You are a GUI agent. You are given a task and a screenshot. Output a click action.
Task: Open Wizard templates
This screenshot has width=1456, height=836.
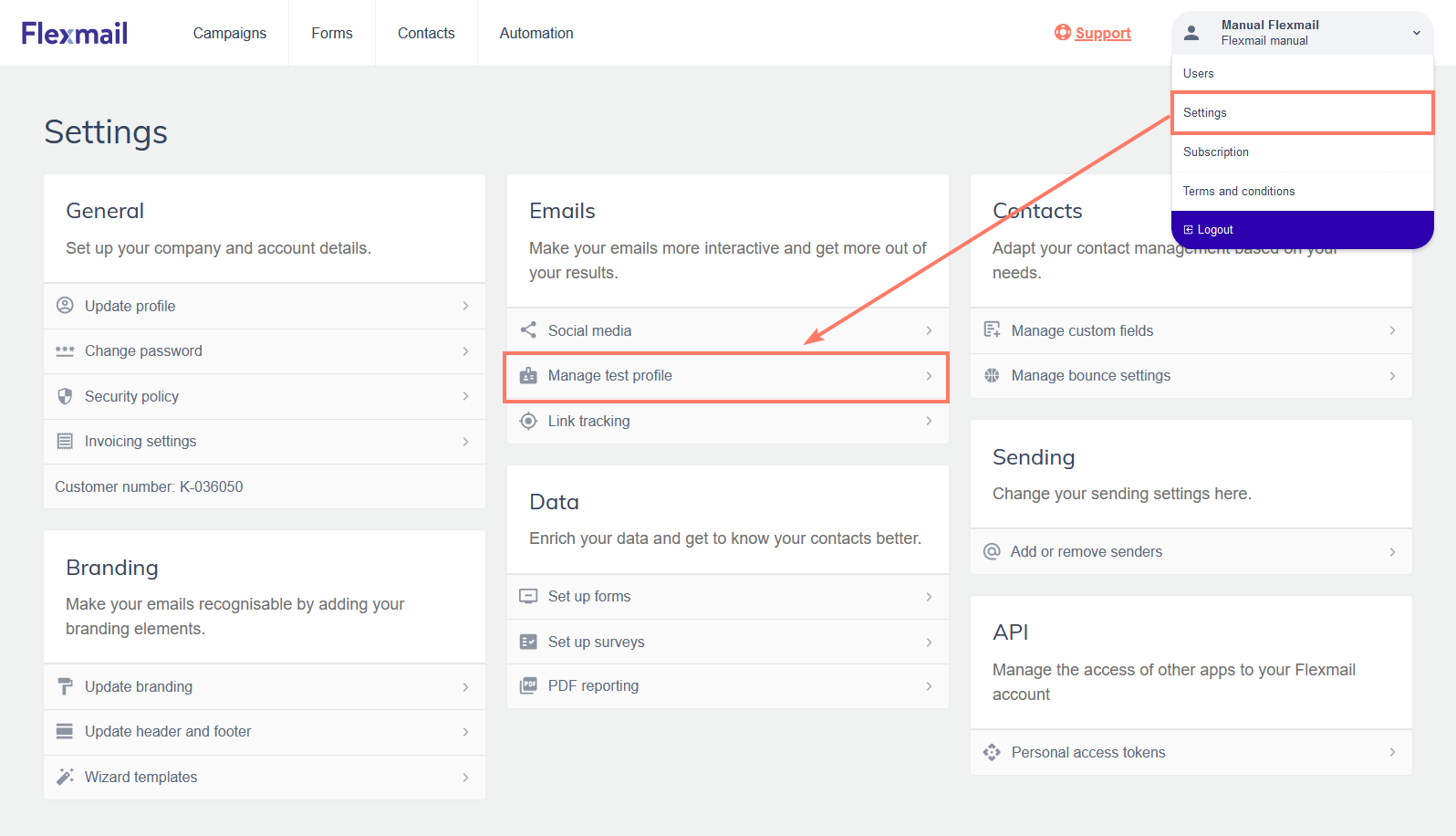(265, 778)
